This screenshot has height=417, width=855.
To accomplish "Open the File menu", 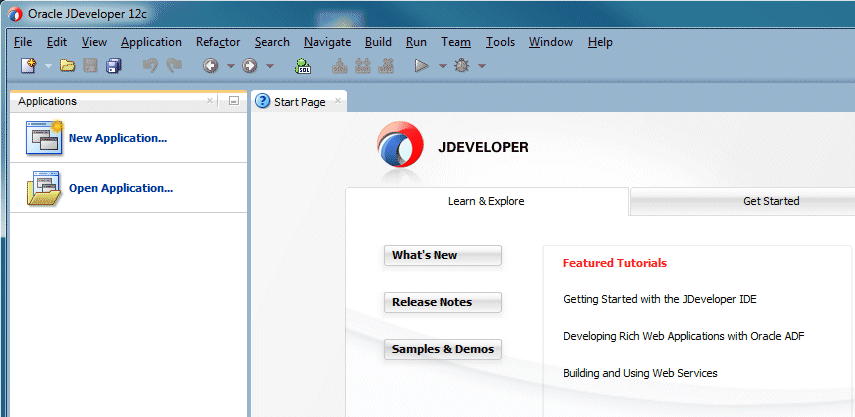I will pos(23,42).
